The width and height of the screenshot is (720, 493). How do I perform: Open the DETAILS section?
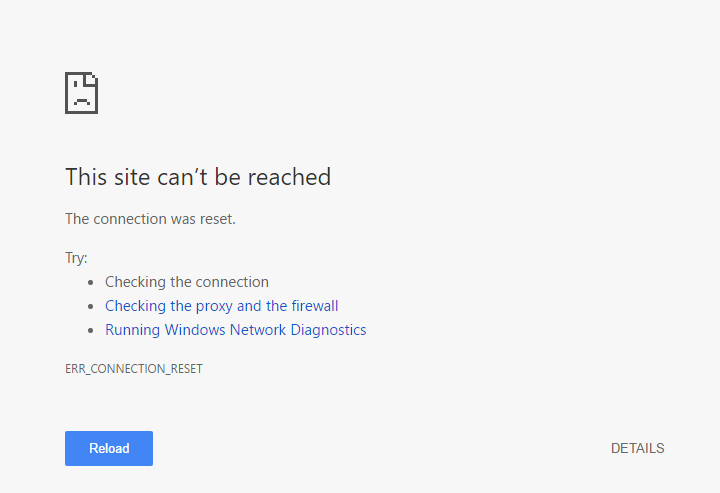(637, 448)
